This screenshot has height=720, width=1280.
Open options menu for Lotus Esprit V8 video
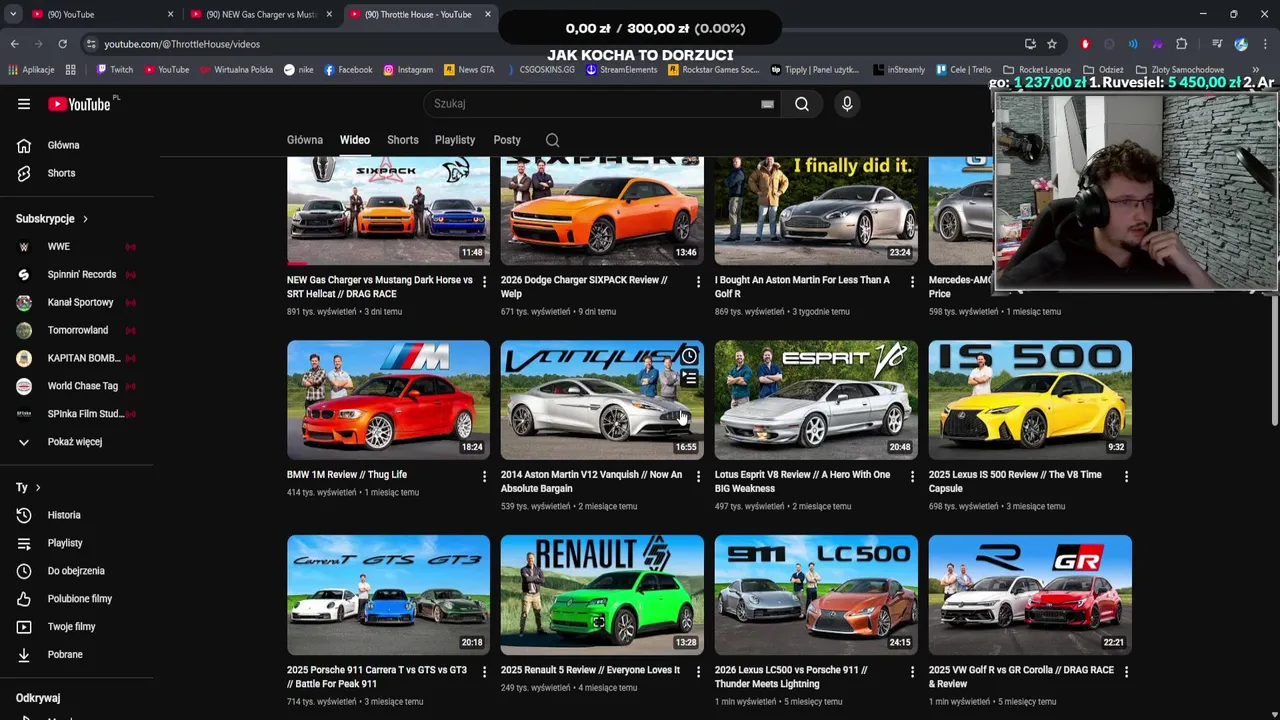tap(912, 477)
